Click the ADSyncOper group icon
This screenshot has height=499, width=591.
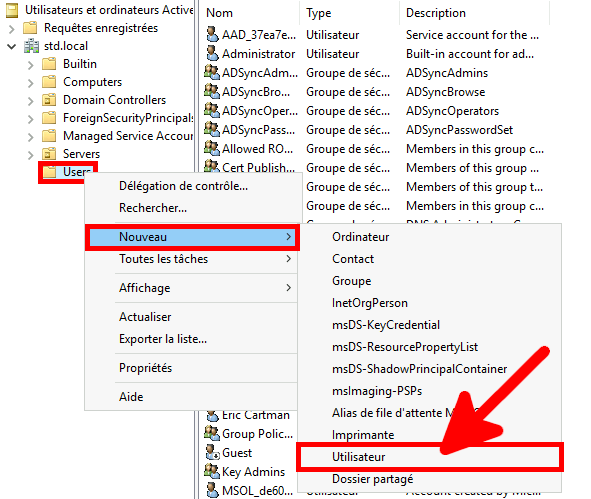coord(212,110)
